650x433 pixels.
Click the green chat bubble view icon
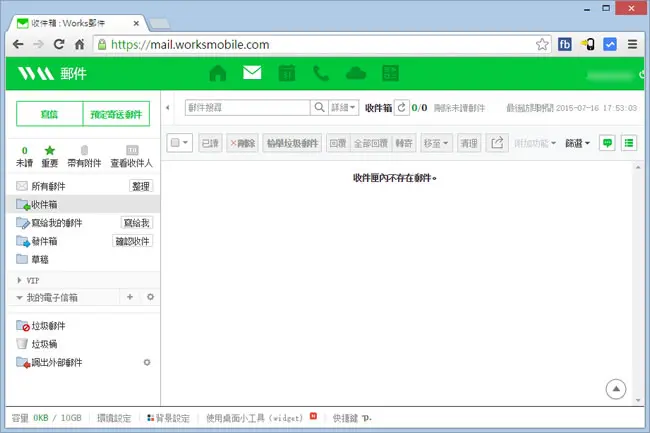pyautogui.click(x=607, y=143)
